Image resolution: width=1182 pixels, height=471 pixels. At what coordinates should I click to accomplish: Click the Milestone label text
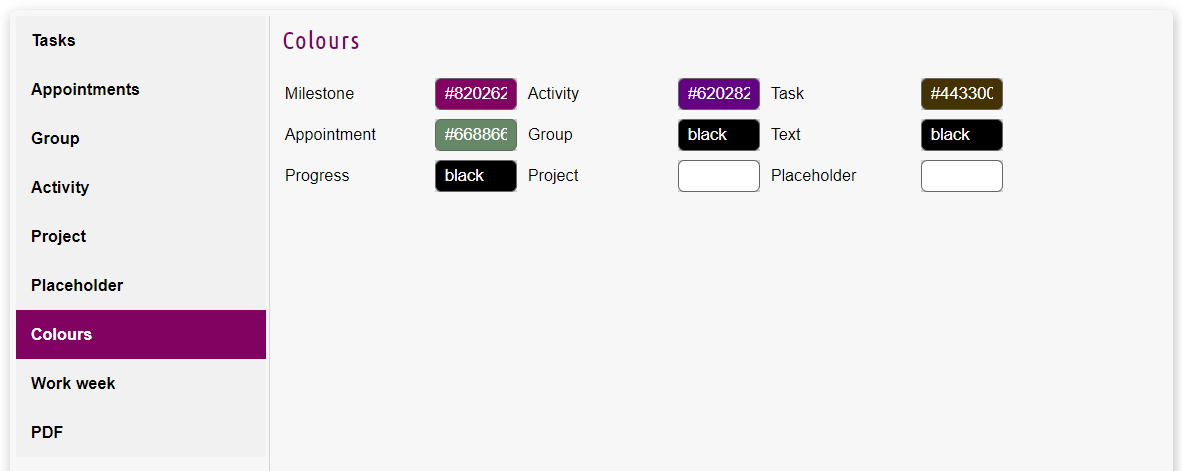click(x=319, y=94)
